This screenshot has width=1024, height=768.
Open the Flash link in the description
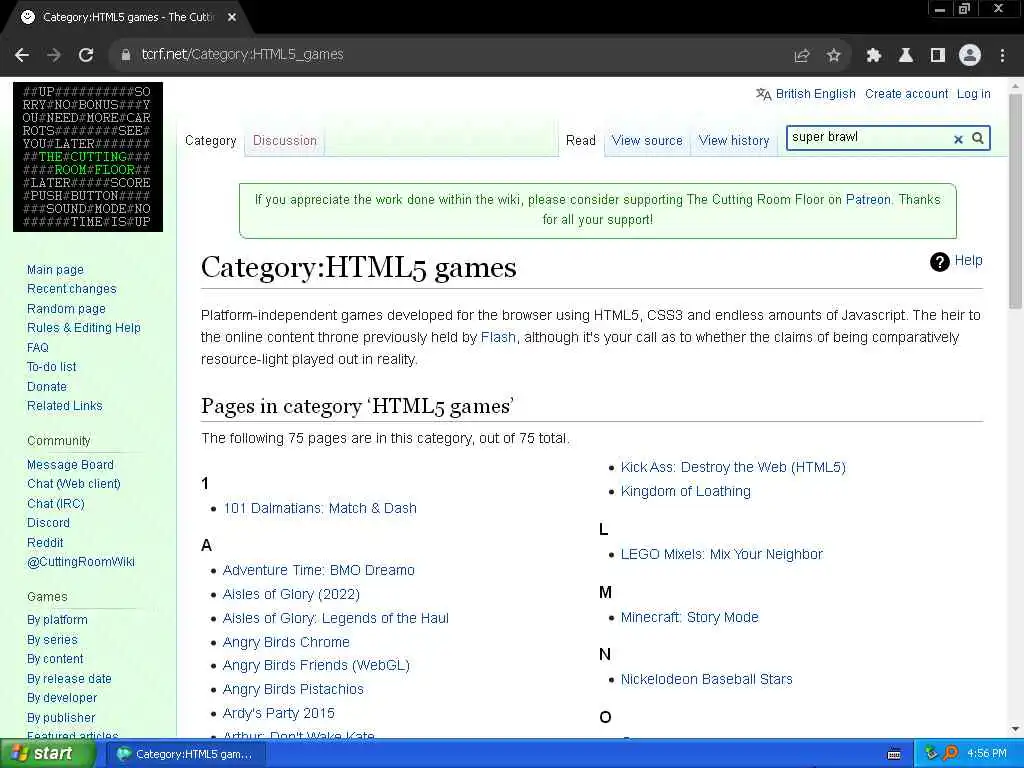point(498,338)
